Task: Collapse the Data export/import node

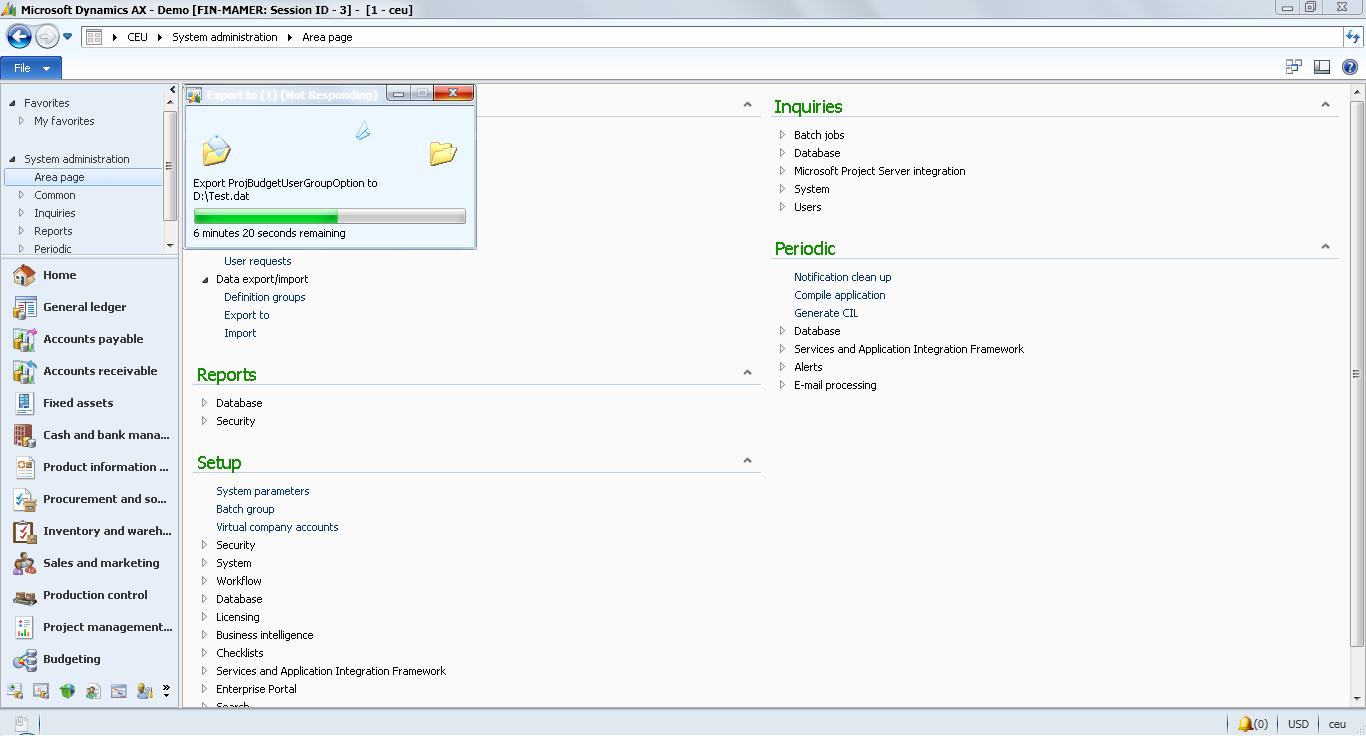Action: (205, 280)
